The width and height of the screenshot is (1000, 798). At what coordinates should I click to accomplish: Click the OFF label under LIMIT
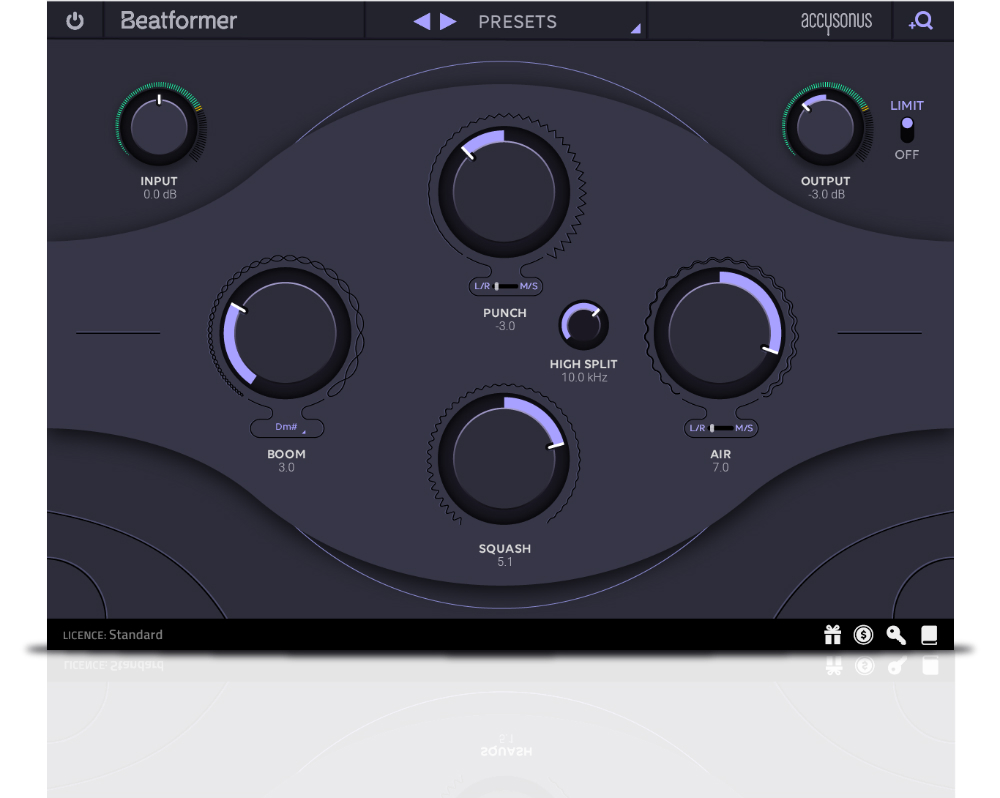point(907,155)
